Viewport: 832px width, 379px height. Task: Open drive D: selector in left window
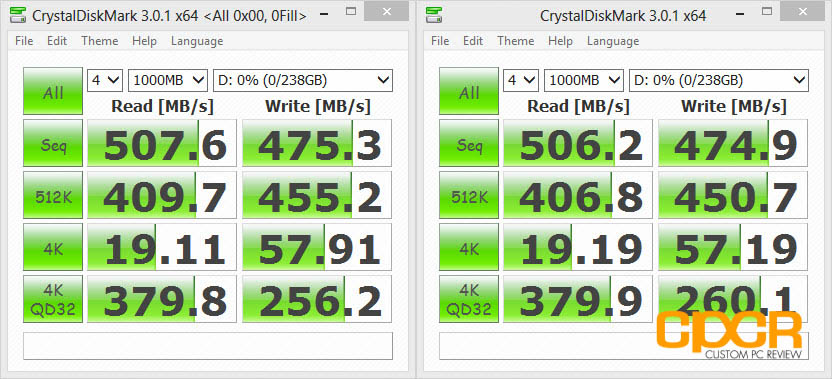(x=303, y=80)
